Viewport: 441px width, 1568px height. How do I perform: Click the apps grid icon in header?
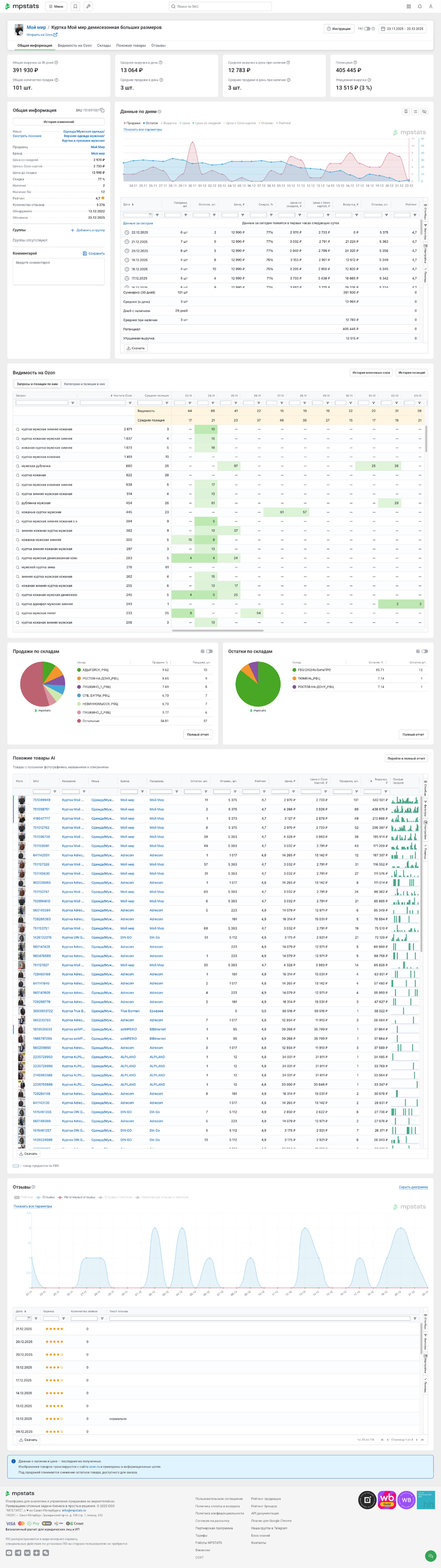(x=408, y=7)
